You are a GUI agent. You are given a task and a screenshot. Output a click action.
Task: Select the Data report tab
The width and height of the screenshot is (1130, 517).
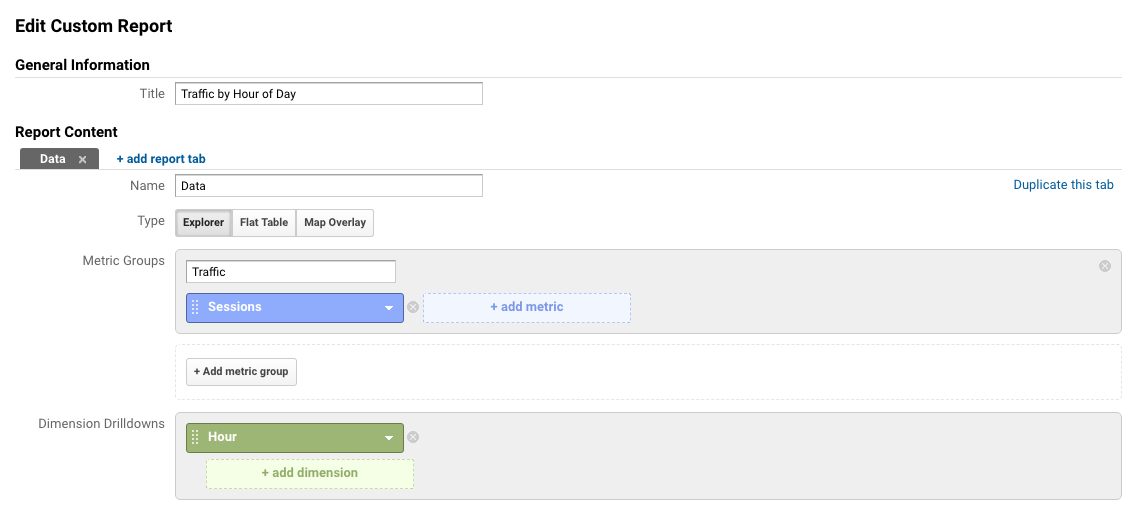point(53,159)
